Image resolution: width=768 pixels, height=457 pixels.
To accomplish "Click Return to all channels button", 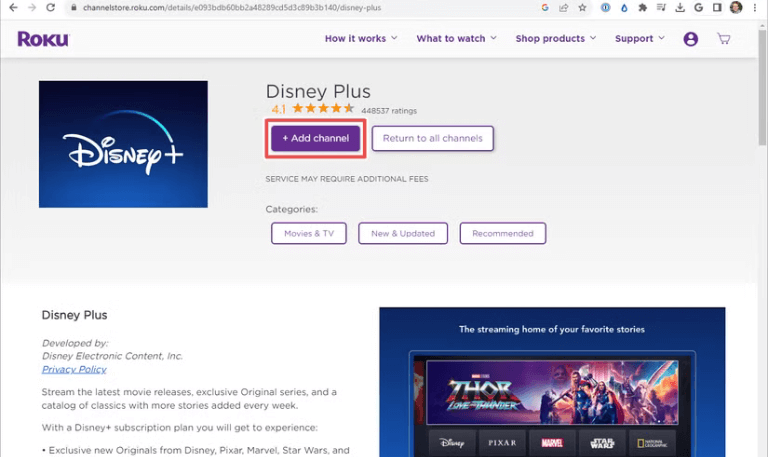I will [432, 138].
